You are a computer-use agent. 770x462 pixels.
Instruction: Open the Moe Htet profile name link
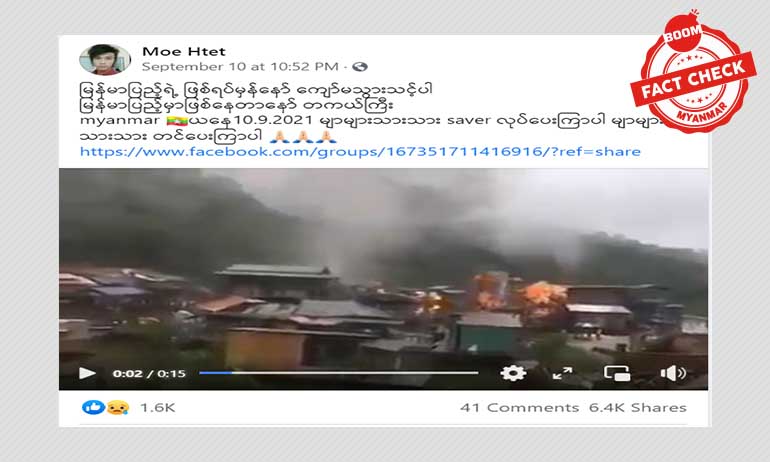tap(184, 51)
